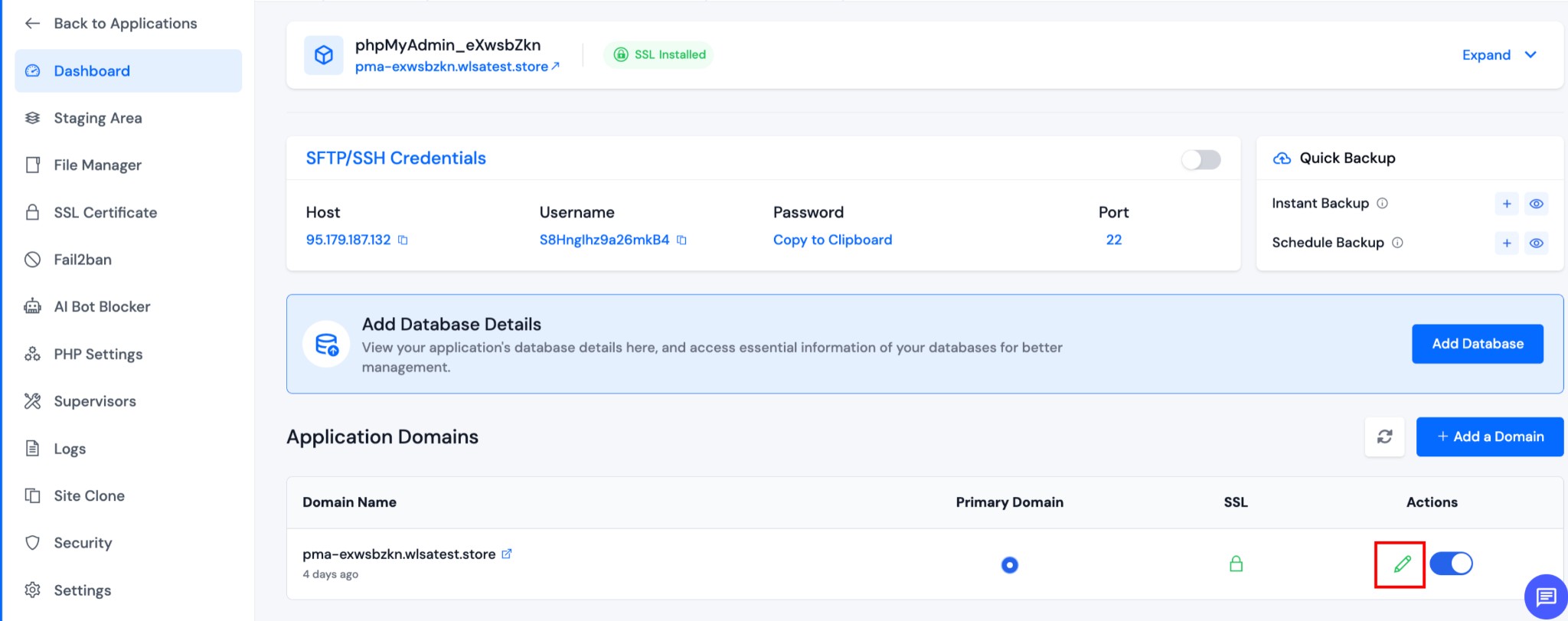This screenshot has width=1568, height=621.
Task: Click Copy to Clipboard password link
Action: click(x=832, y=240)
